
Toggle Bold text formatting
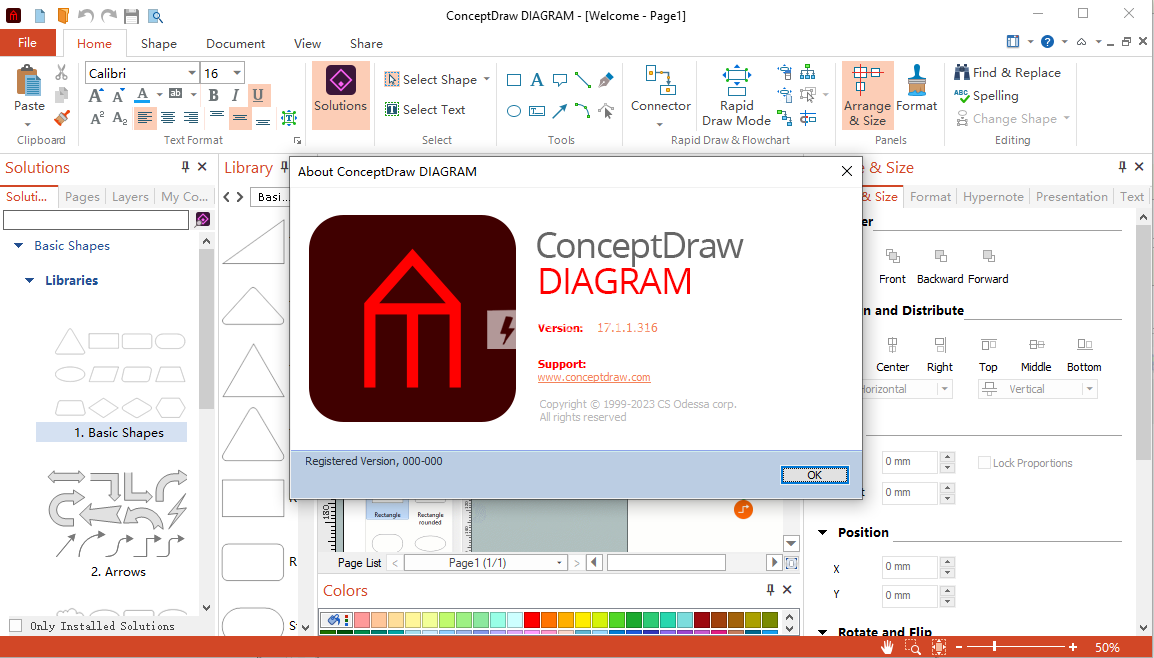pyautogui.click(x=213, y=95)
